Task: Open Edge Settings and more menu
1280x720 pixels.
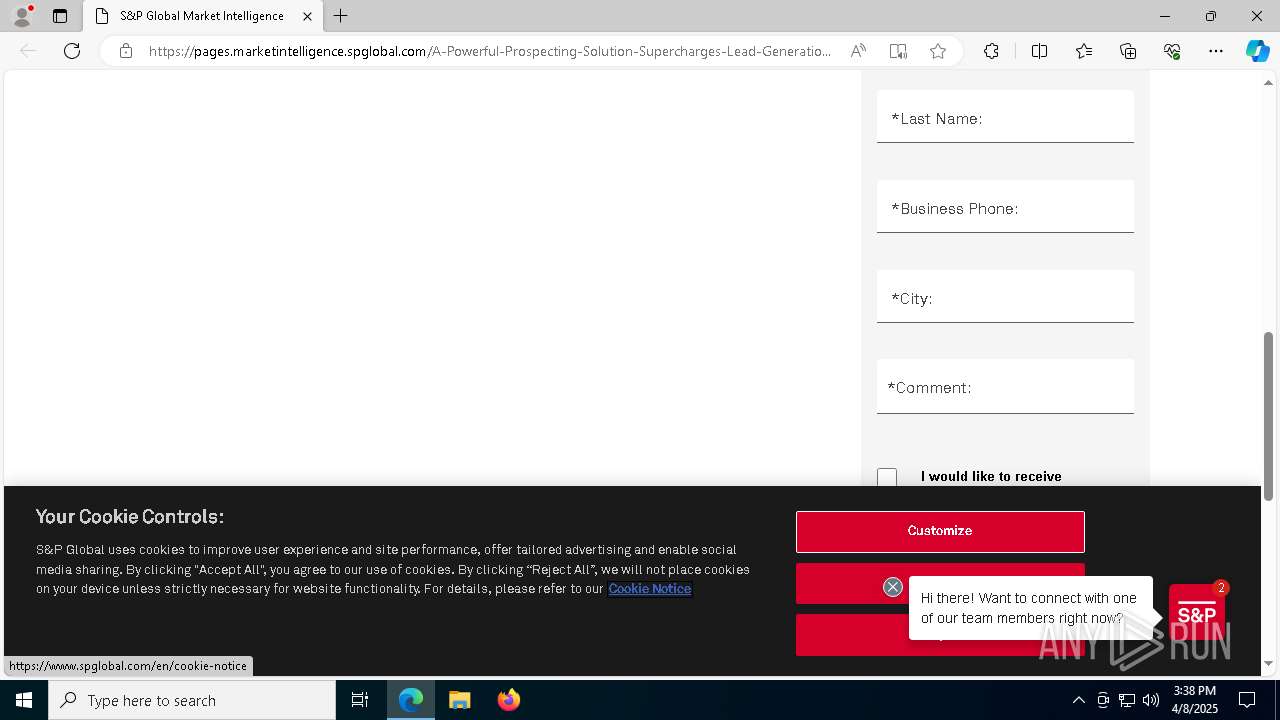Action: [1216, 51]
